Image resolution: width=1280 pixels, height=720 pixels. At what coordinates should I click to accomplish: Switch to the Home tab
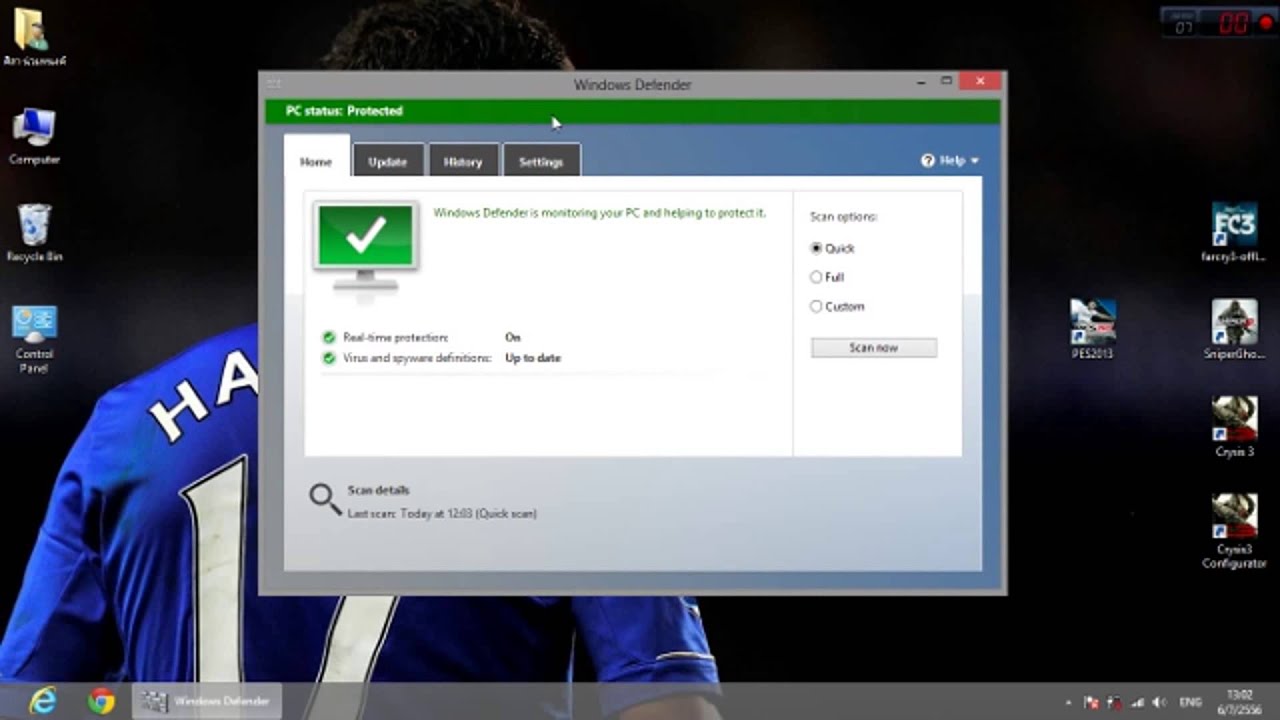click(316, 161)
